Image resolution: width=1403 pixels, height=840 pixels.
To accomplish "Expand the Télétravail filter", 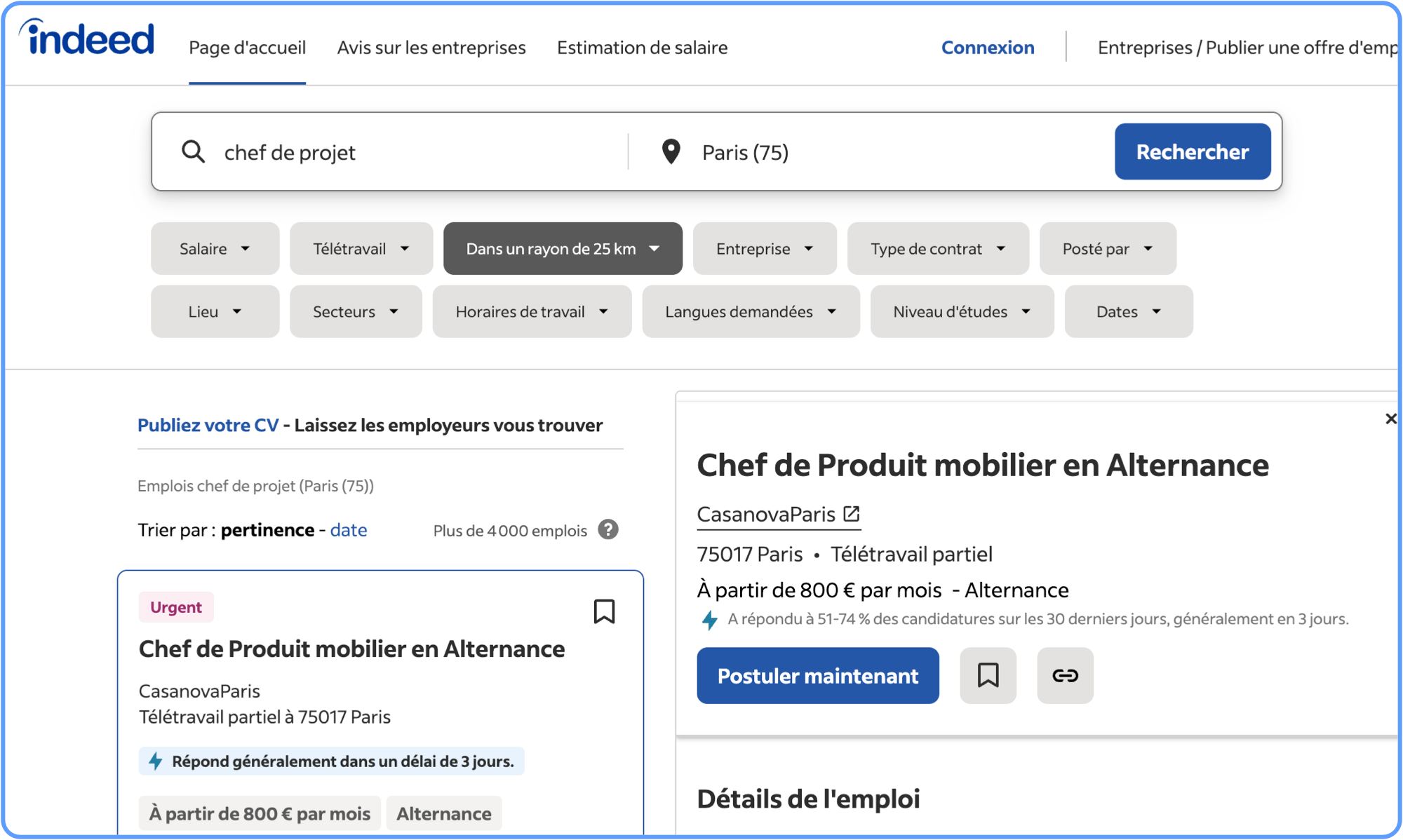I will 361,248.
